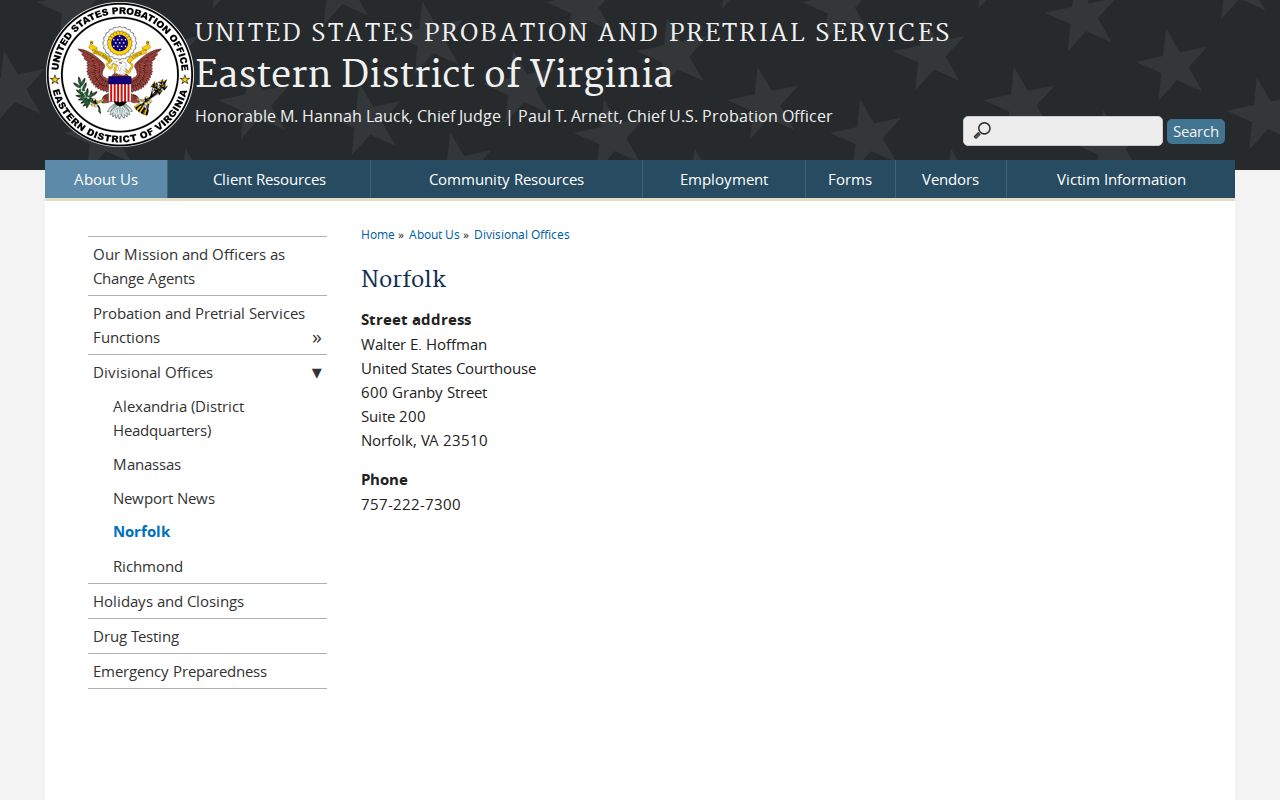Viewport: 1280px width, 800px height.
Task: Click the Suite 200 address line
Action: coord(393,417)
